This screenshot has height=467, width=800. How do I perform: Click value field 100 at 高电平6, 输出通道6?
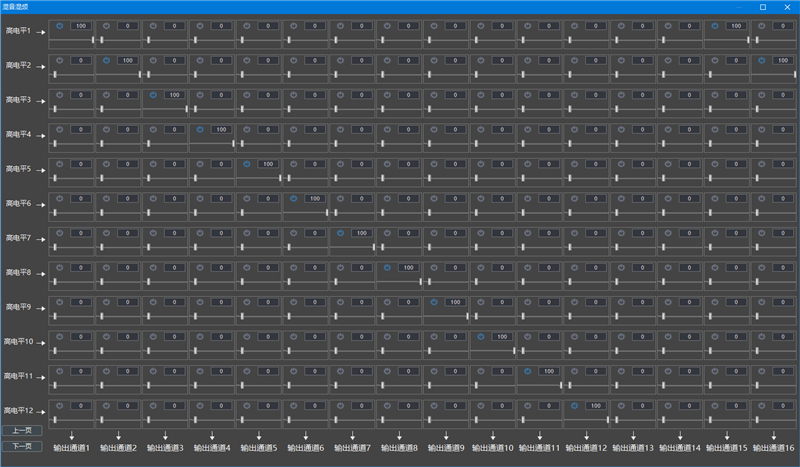click(x=314, y=199)
